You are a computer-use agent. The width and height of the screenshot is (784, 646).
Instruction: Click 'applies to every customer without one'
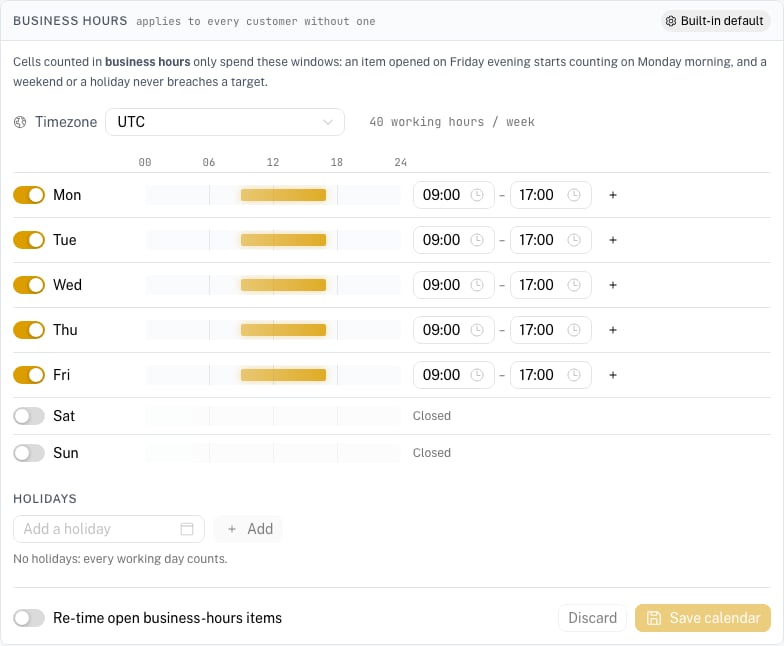point(256,22)
